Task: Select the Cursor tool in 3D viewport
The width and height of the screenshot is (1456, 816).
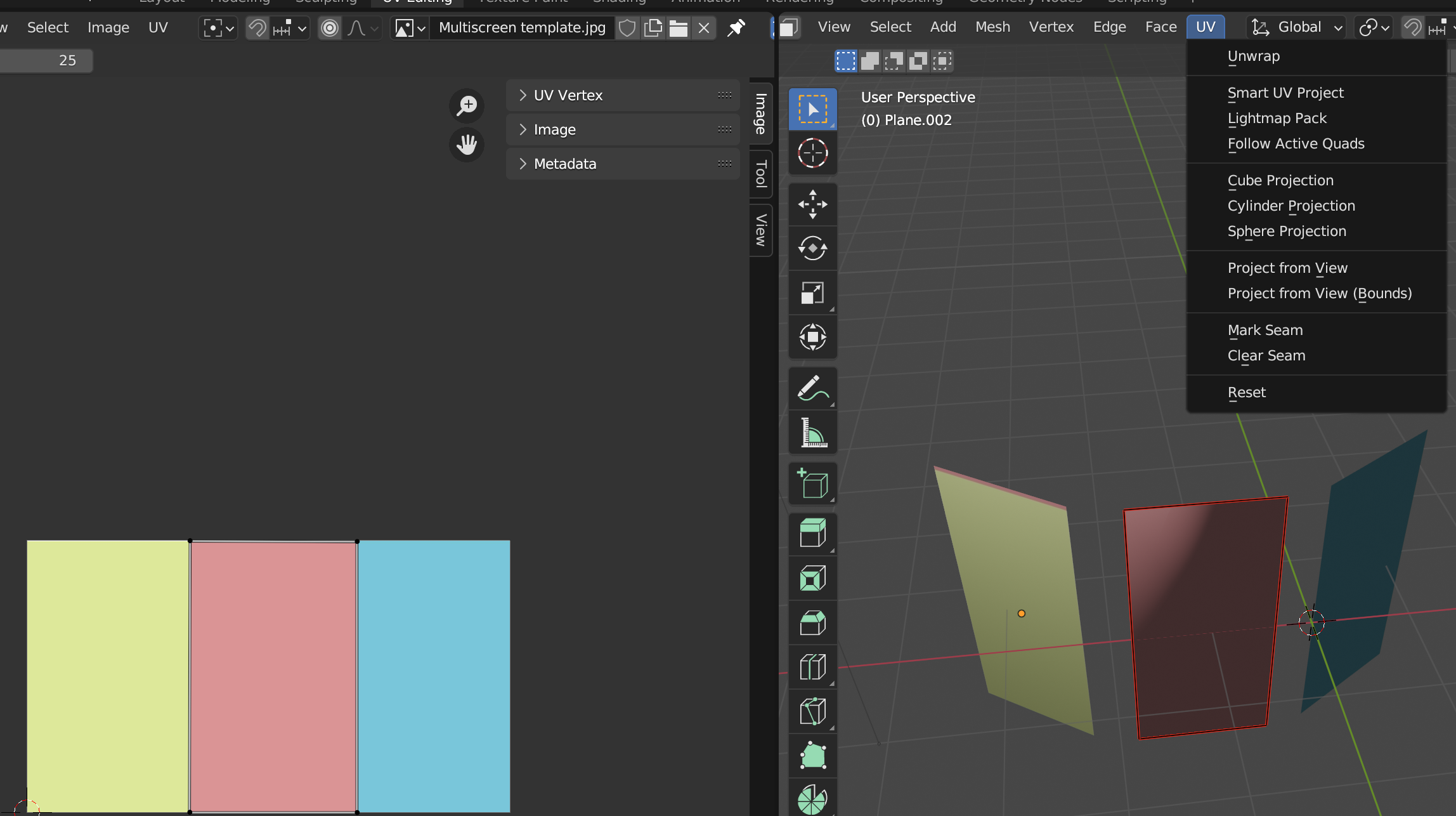Action: (812, 153)
